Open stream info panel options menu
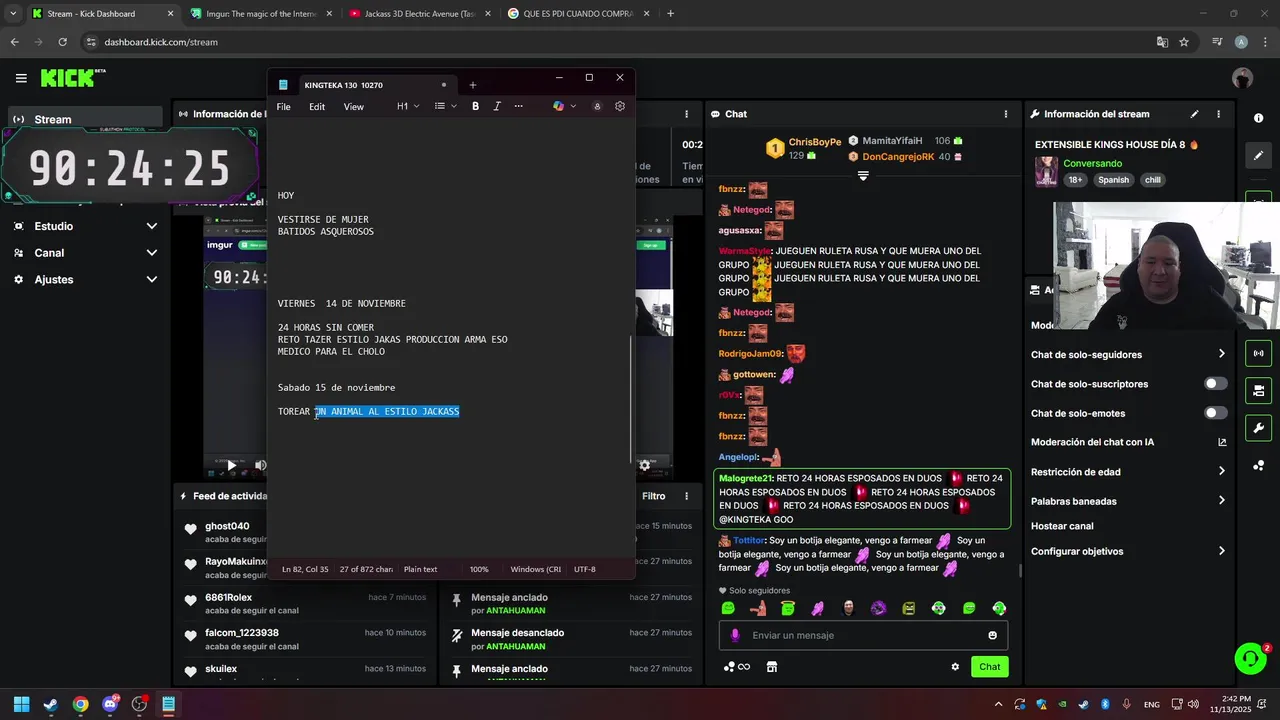 [1218, 114]
